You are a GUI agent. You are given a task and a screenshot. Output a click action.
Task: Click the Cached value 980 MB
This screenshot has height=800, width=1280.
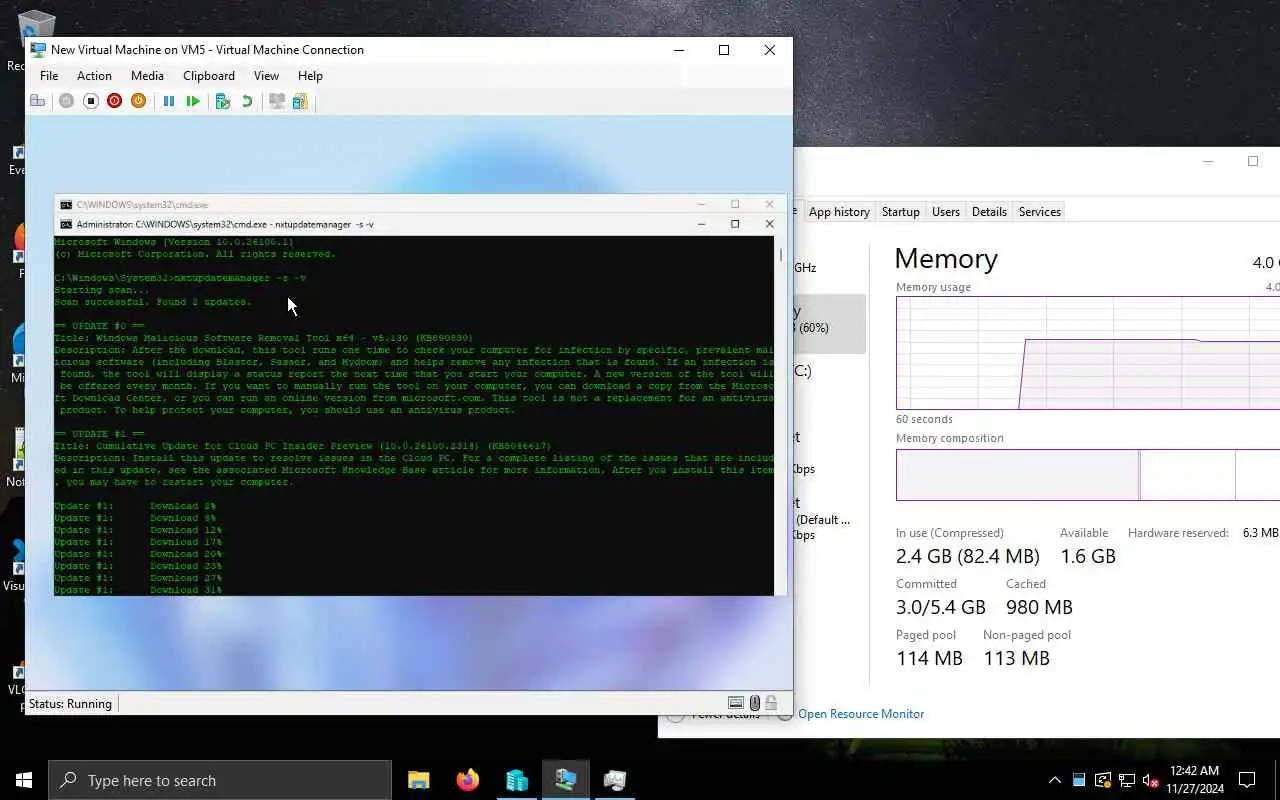(x=1039, y=607)
